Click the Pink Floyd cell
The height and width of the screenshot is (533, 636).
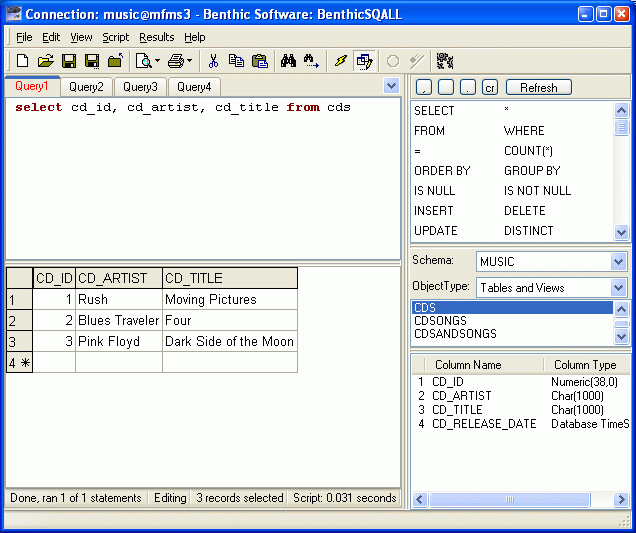[119, 341]
